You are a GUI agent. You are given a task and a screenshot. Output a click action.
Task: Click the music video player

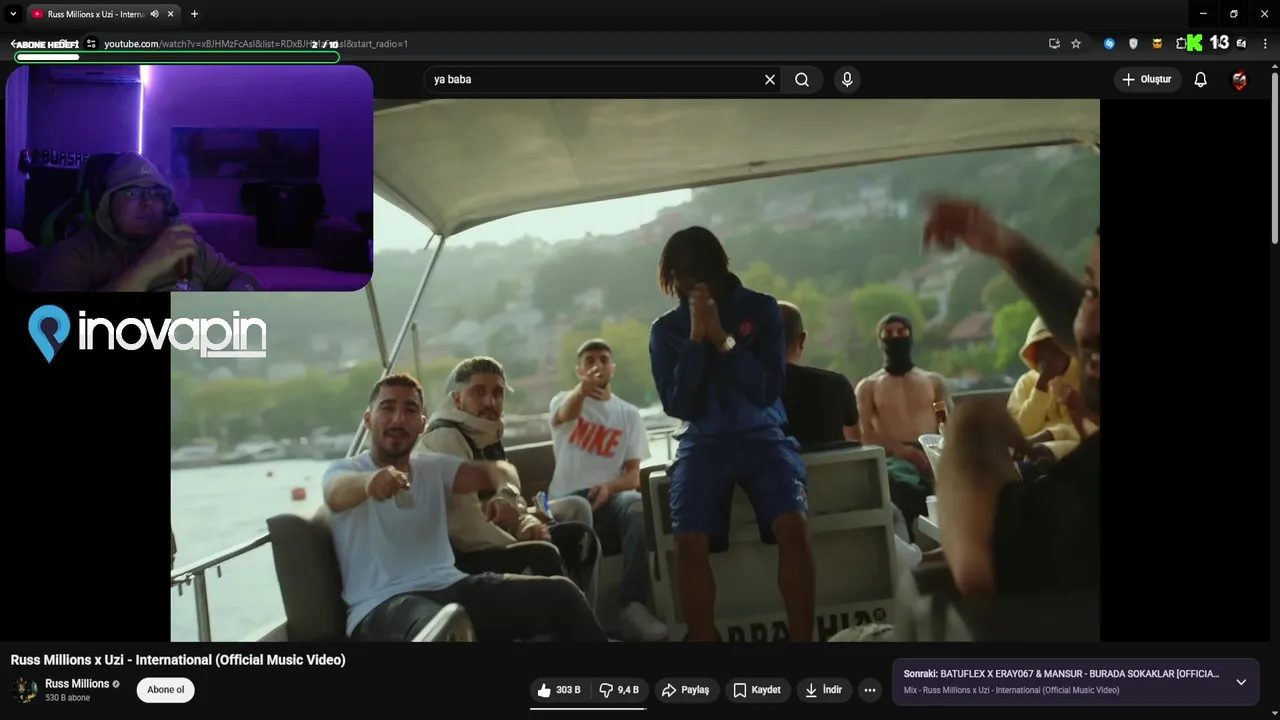click(635, 370)
